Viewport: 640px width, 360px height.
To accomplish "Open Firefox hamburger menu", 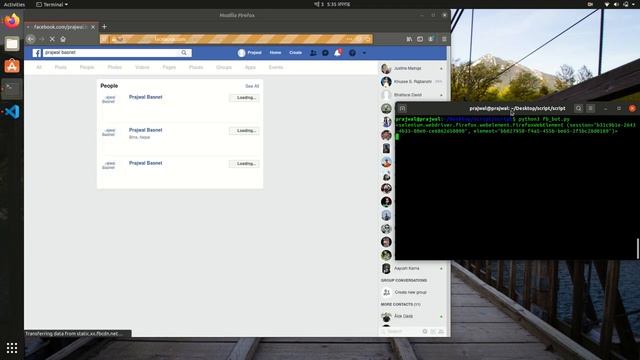I will click(x=444, y=39).
